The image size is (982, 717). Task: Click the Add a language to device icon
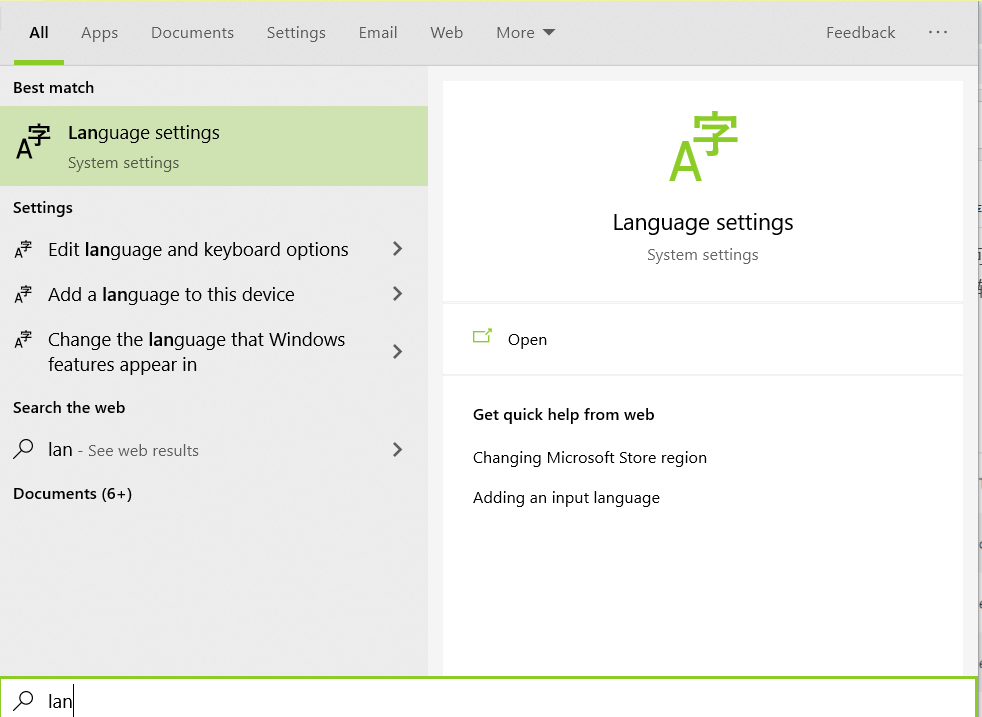click(x=23, y=294)
